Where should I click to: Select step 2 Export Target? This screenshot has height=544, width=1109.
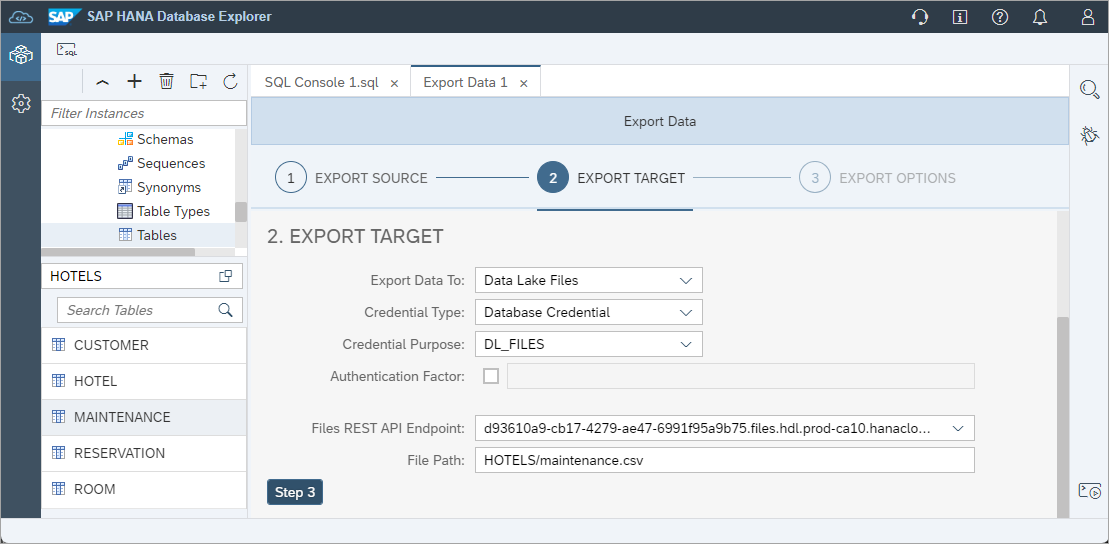pyautogui.click(x=612, y=178)
